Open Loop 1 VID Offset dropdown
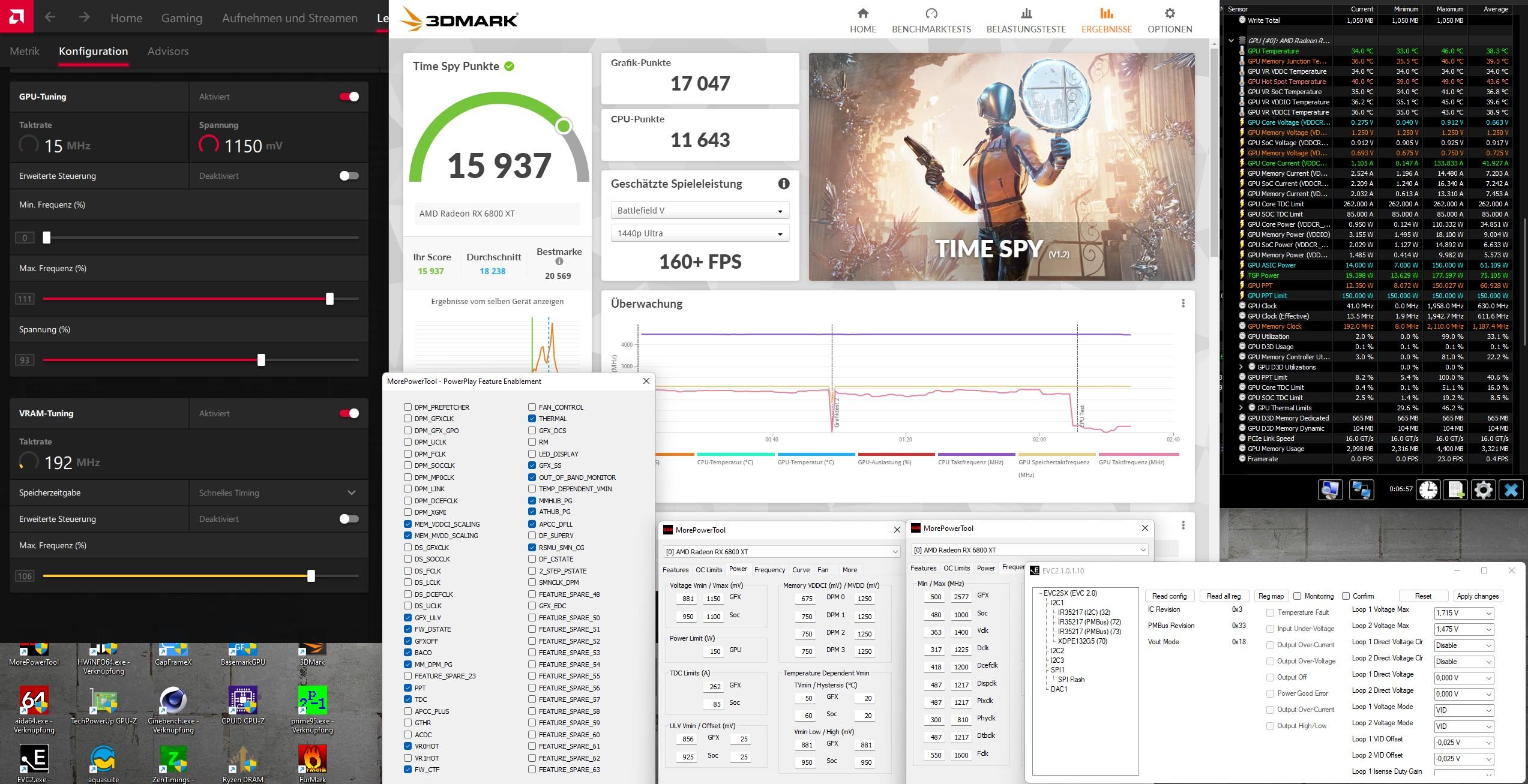1528x784 pixels. pos(1464,743)
